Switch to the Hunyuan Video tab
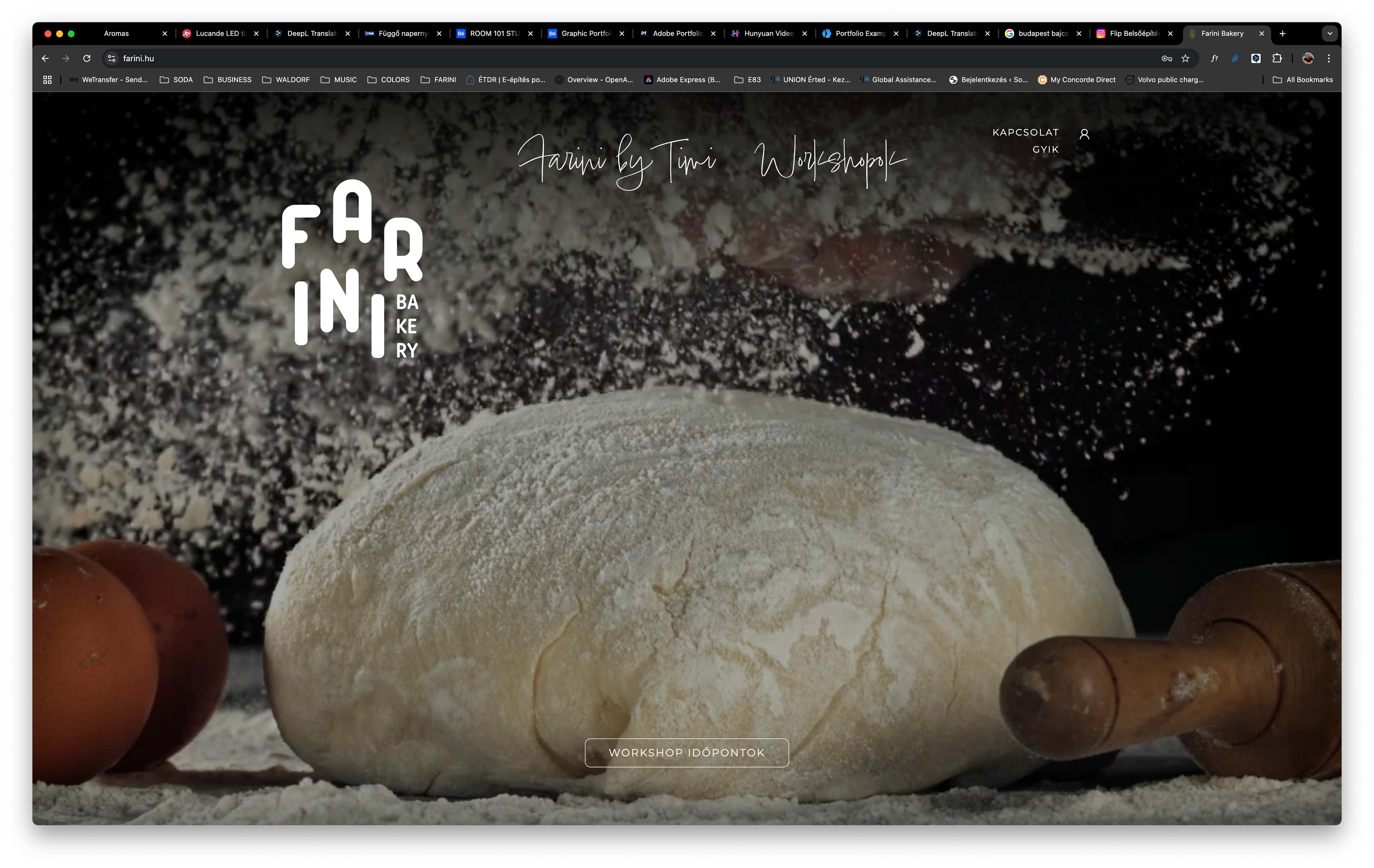 click(x=768, y=34)
